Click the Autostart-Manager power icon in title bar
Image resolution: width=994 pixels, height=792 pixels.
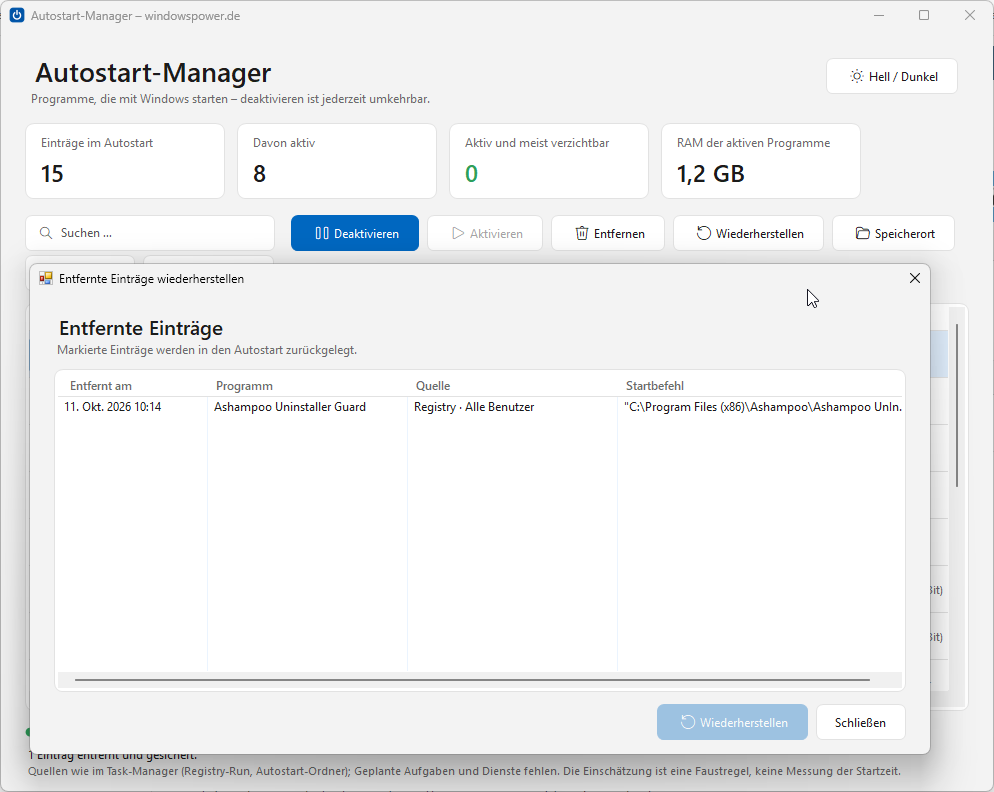[x=17, y=15]
